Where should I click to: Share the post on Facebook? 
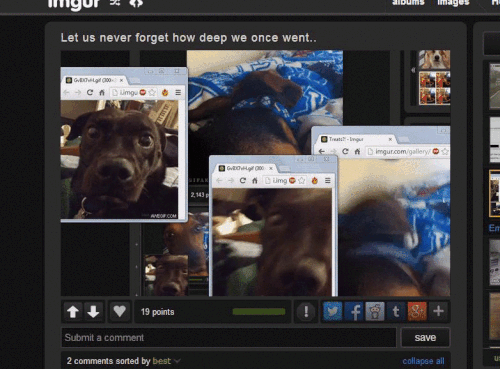click(354, 312)
